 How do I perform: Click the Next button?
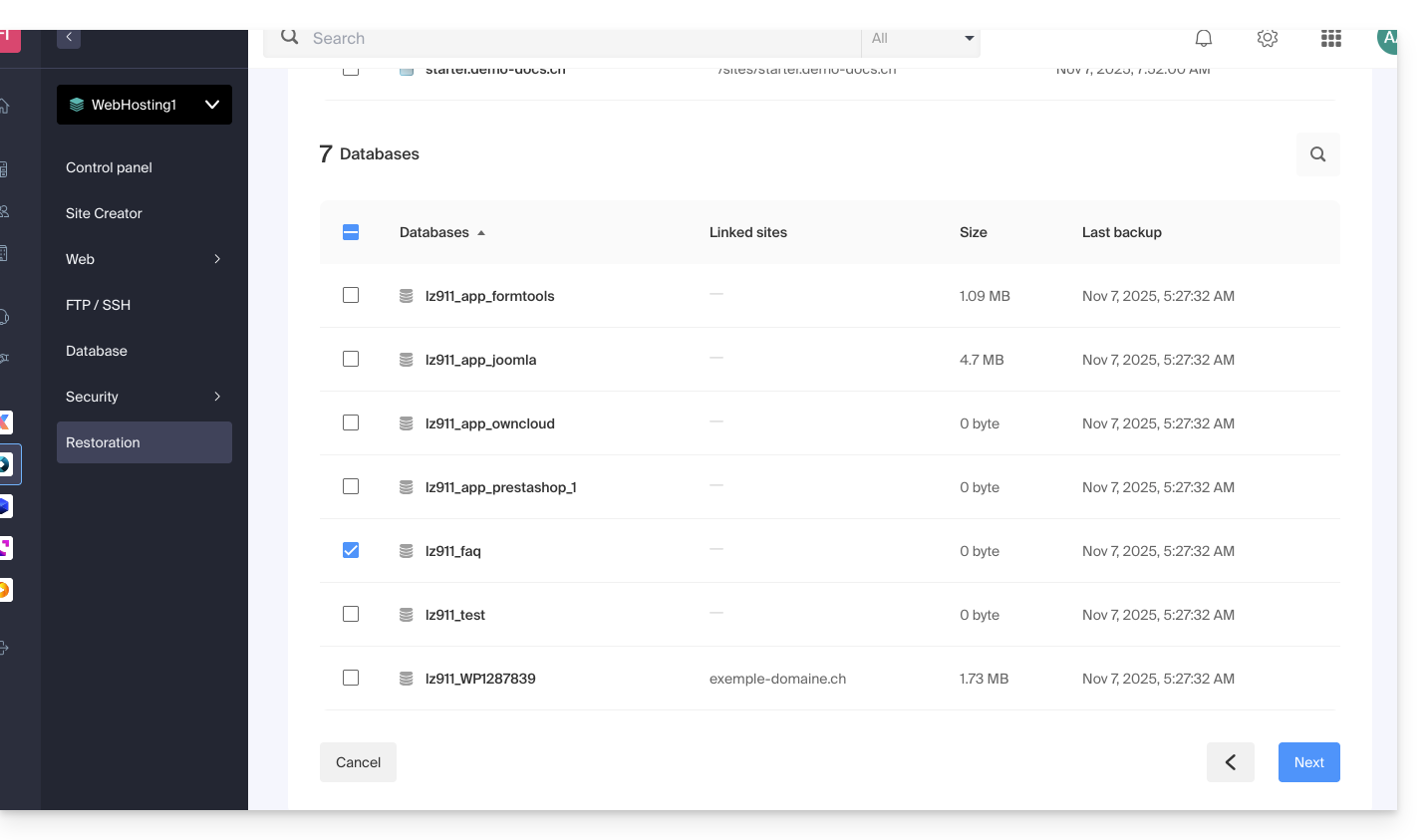[x=1308, y=762]
